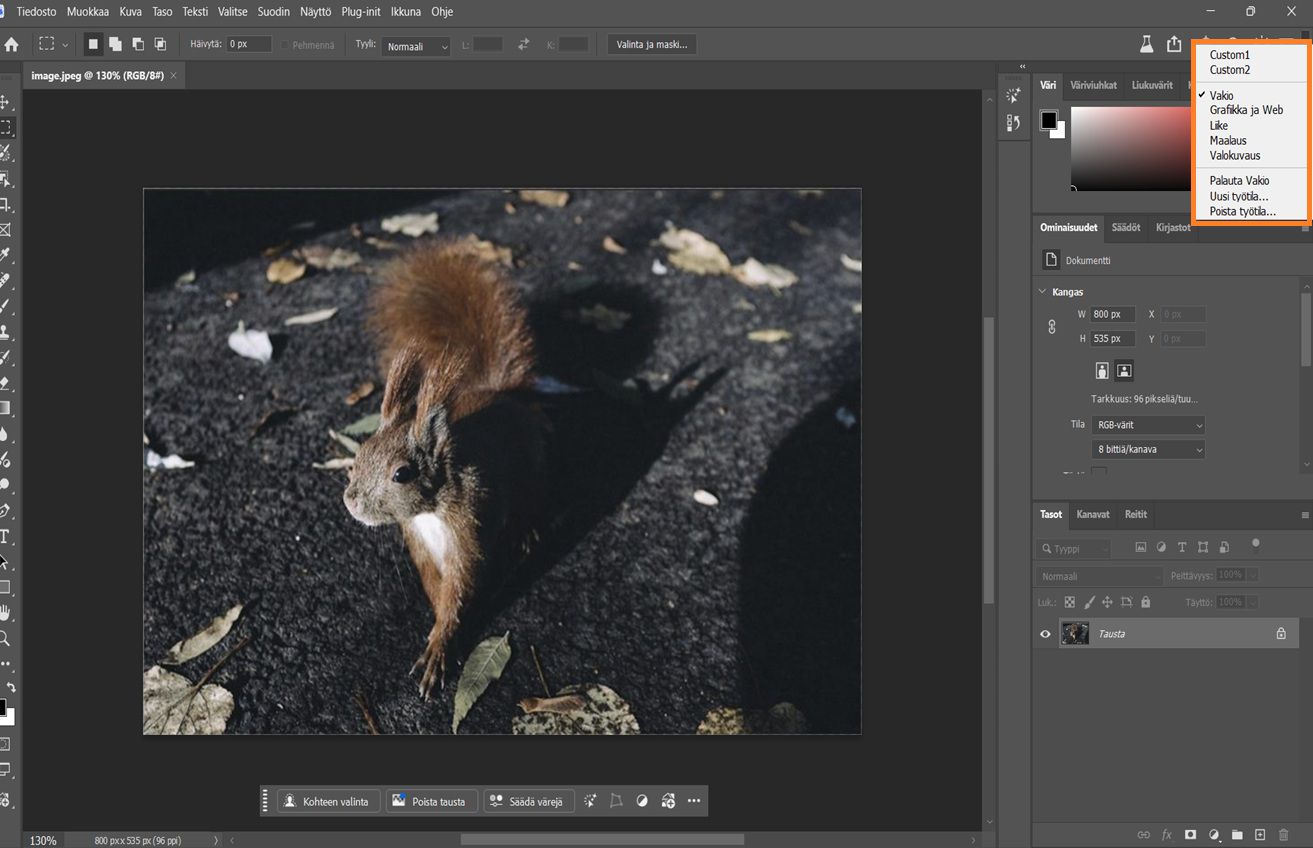Click the trash icon in Tasot panel

1283,834
